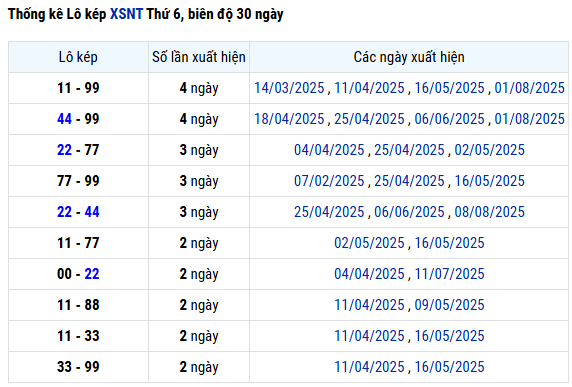Select the '33 - 99' pair cell

(78, 367)
